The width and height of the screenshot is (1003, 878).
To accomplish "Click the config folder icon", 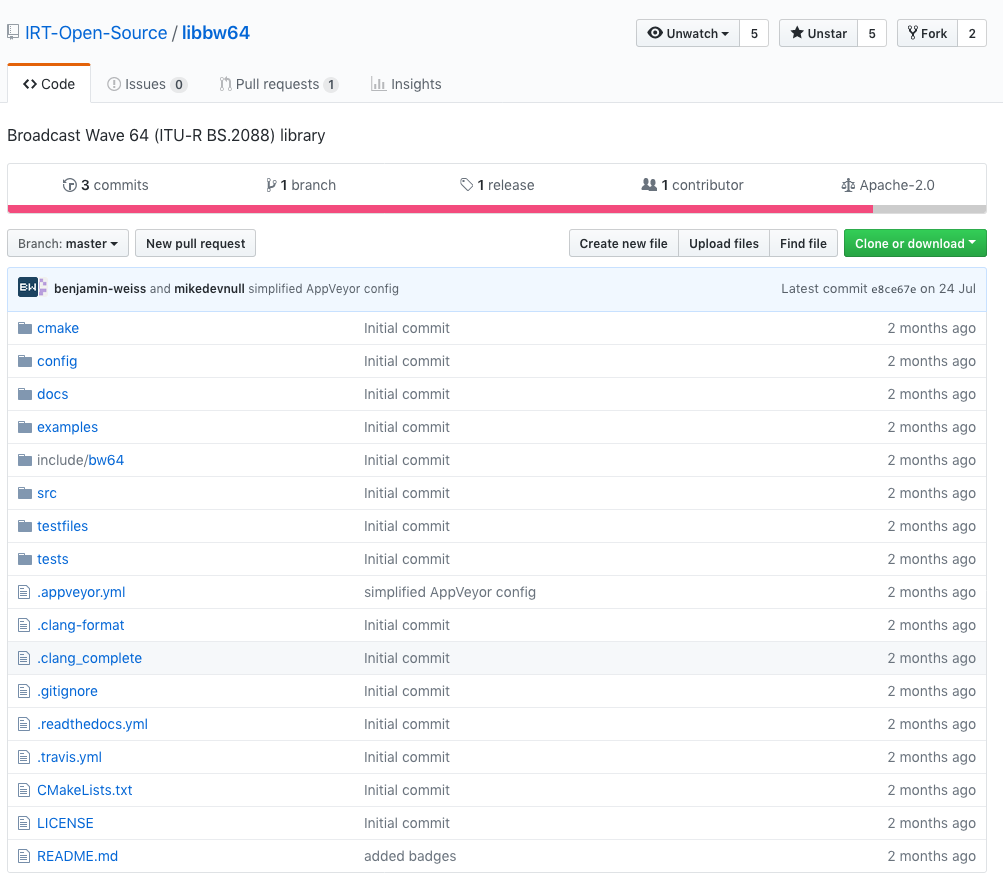I will point(25,361).
